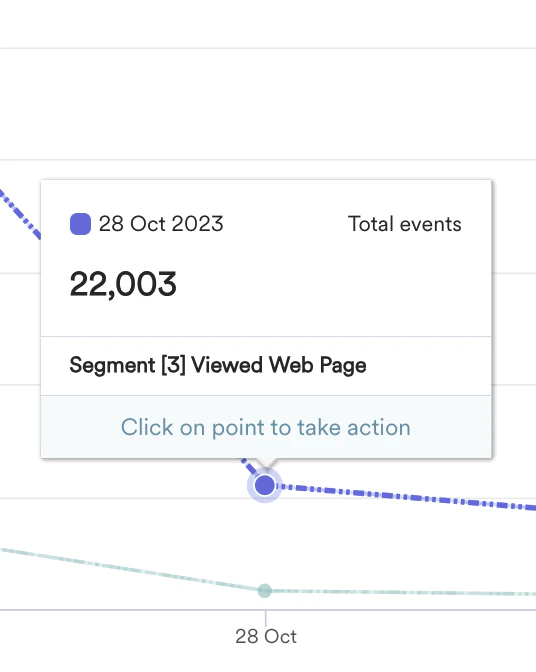Select the 28 Oct x-axis label

pos(266,636)
